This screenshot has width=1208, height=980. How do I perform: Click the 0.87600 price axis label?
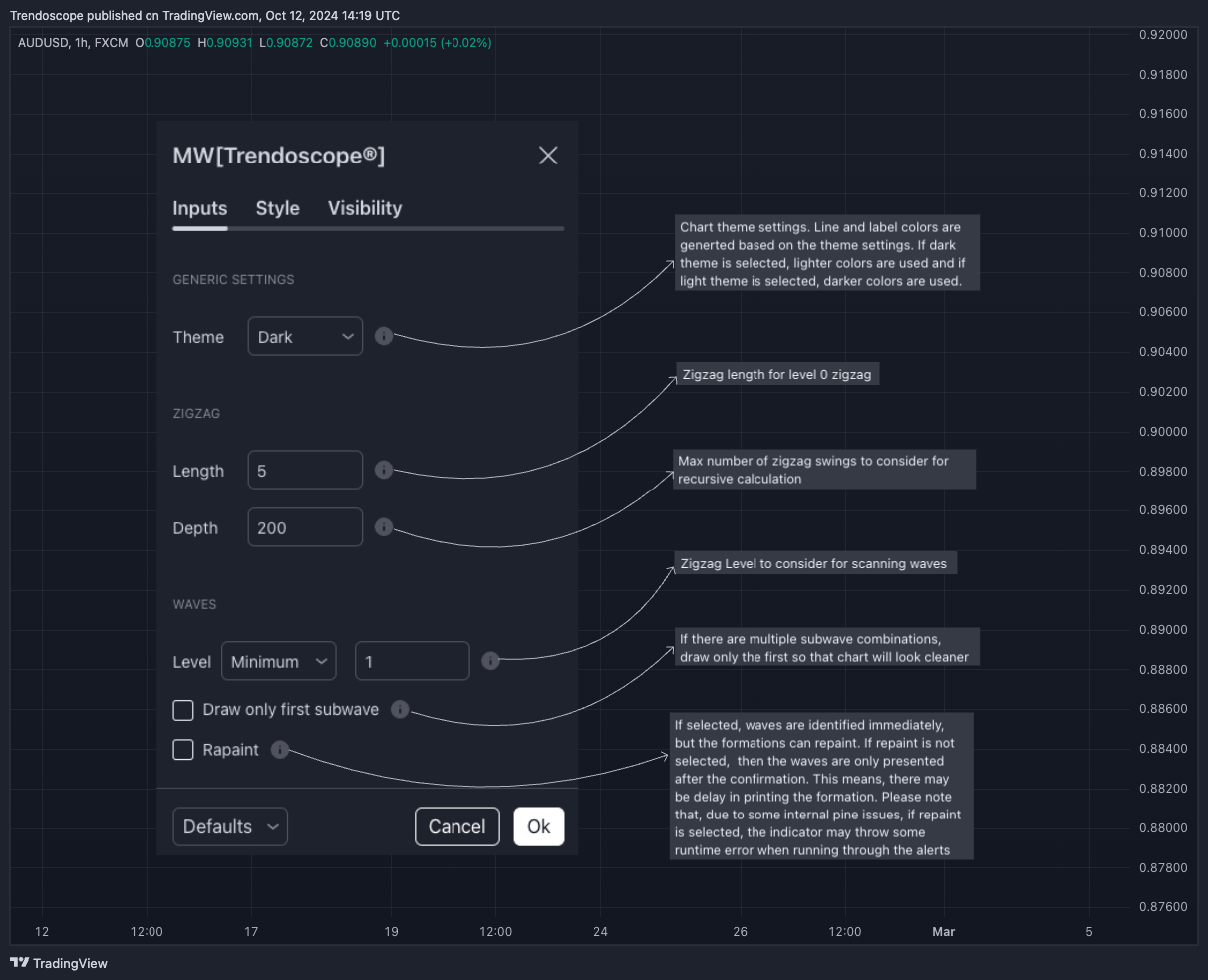pyautogui.click(x=1163, y=907)
